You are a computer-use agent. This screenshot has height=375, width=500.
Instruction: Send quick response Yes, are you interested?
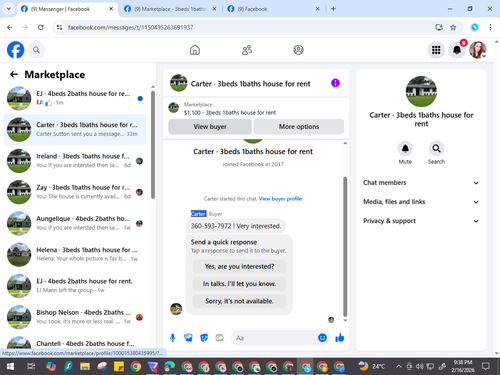[x=239, y=266]
